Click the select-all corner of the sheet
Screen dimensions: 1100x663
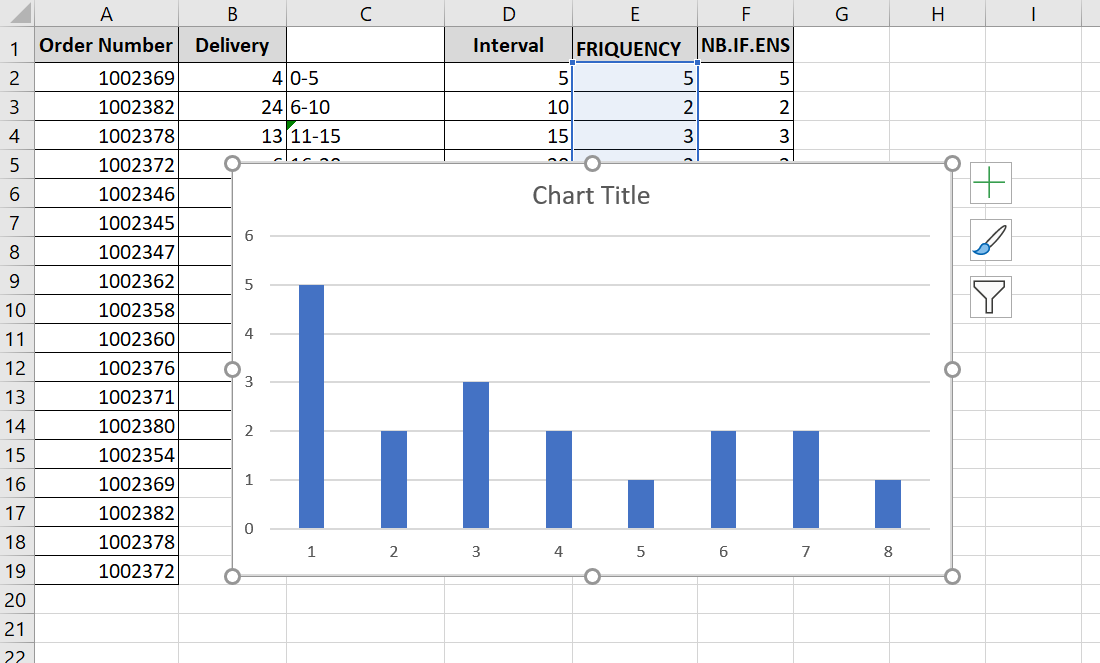click(16, 13)
